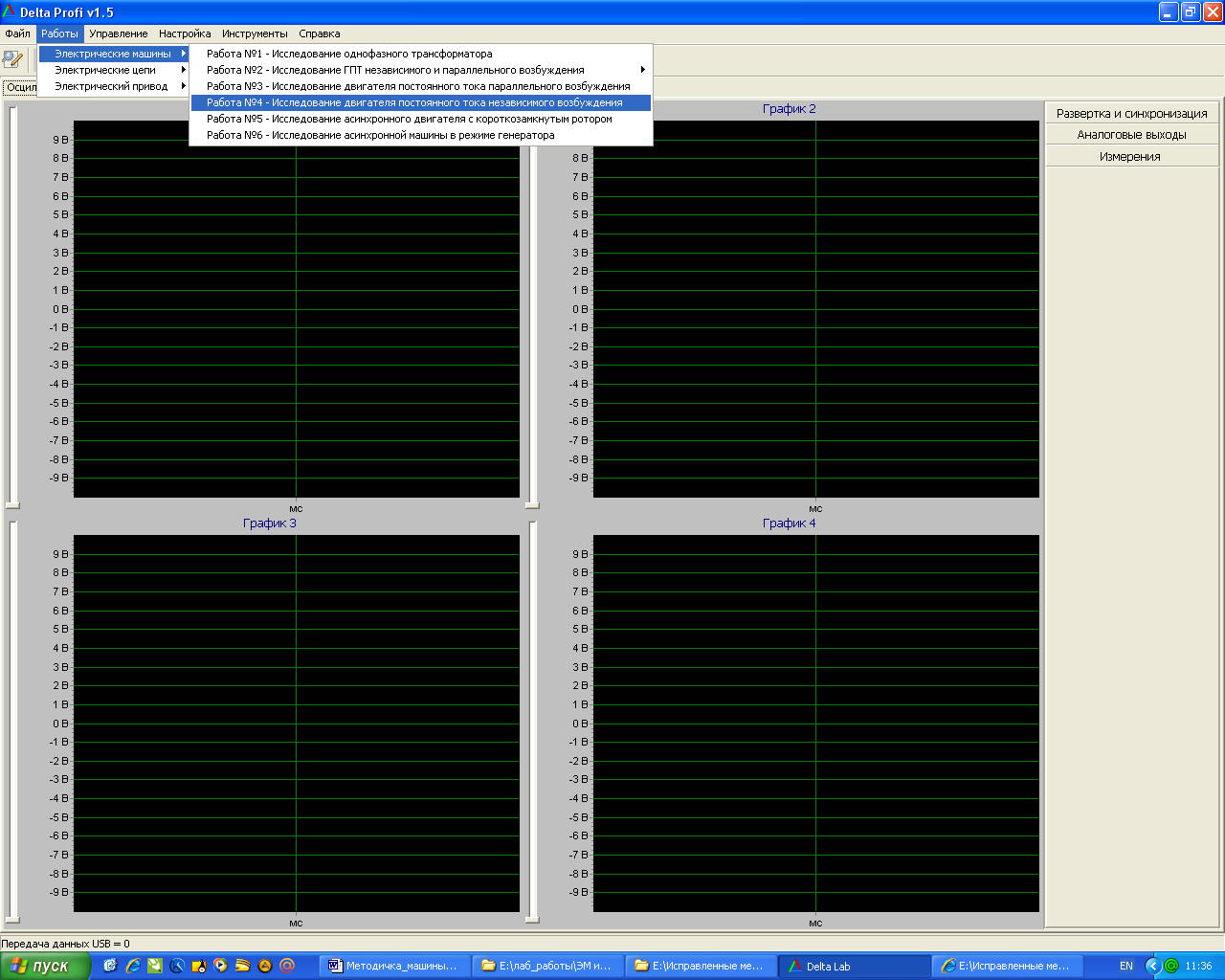Open the Настройка menu

coord(185,33)
